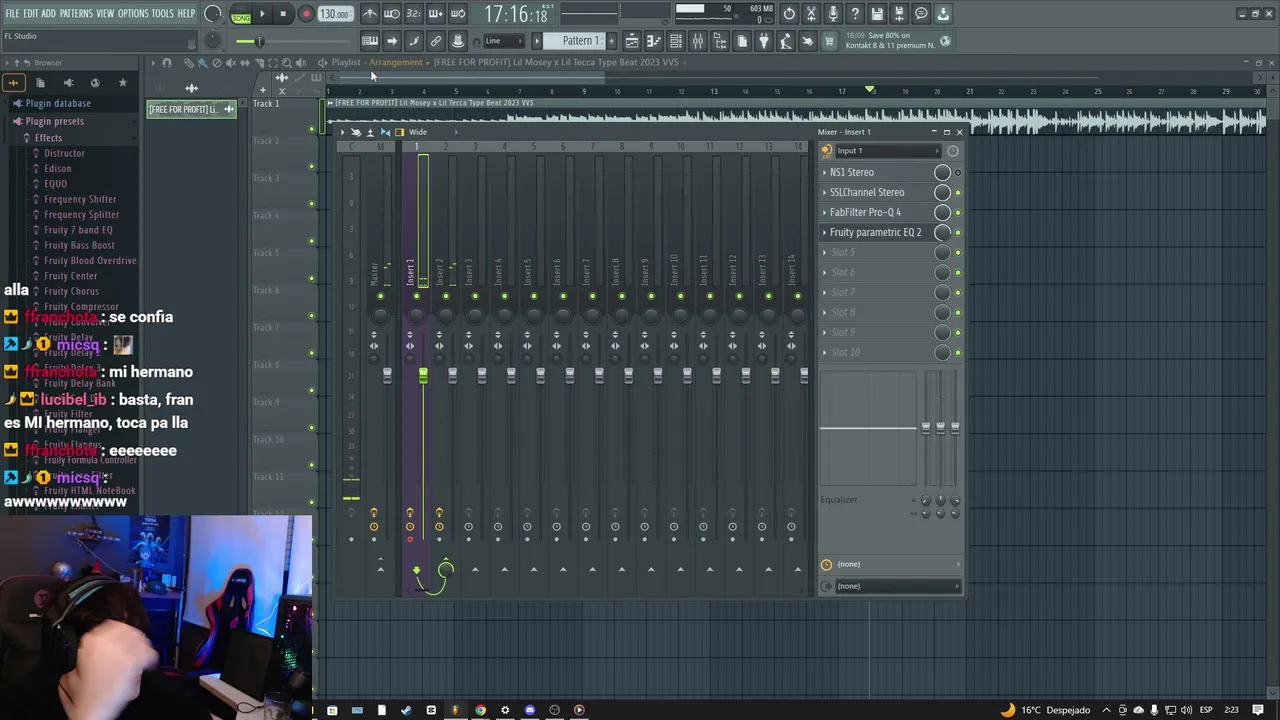
Task: Open the mixer faders icon
Action: point(698,41)
